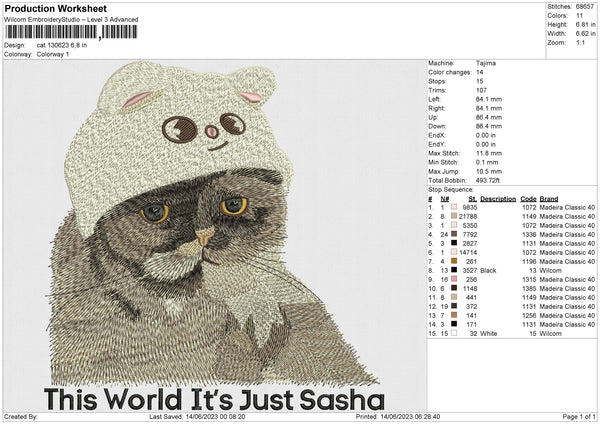Screen dimensions: 600x424
Task: Click the thread code 1196
Action: tap(529, 262)
